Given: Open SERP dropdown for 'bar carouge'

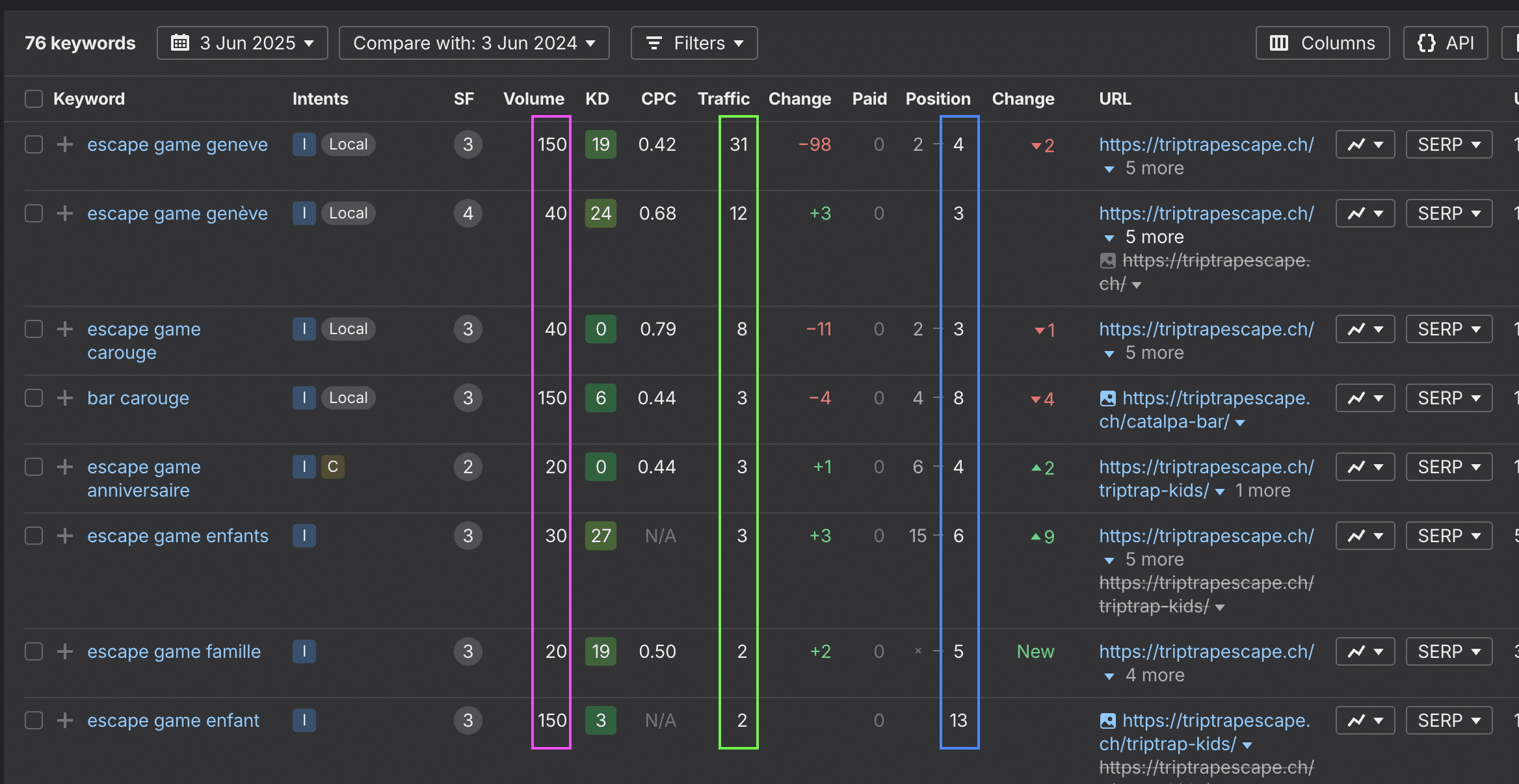Looking at the screenshot, I should 1449,398.
